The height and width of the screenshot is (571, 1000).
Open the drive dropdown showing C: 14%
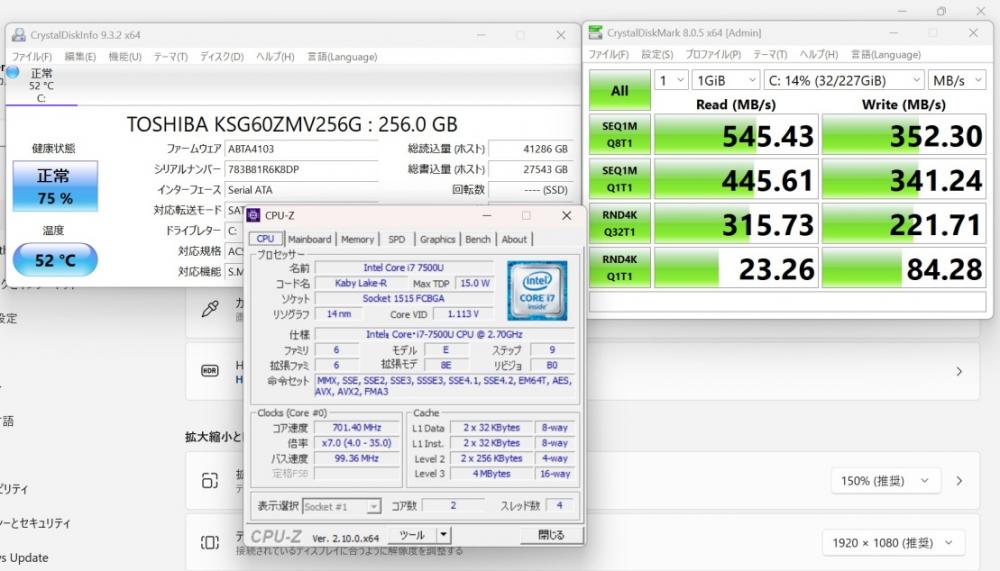[x=844, y=80]
